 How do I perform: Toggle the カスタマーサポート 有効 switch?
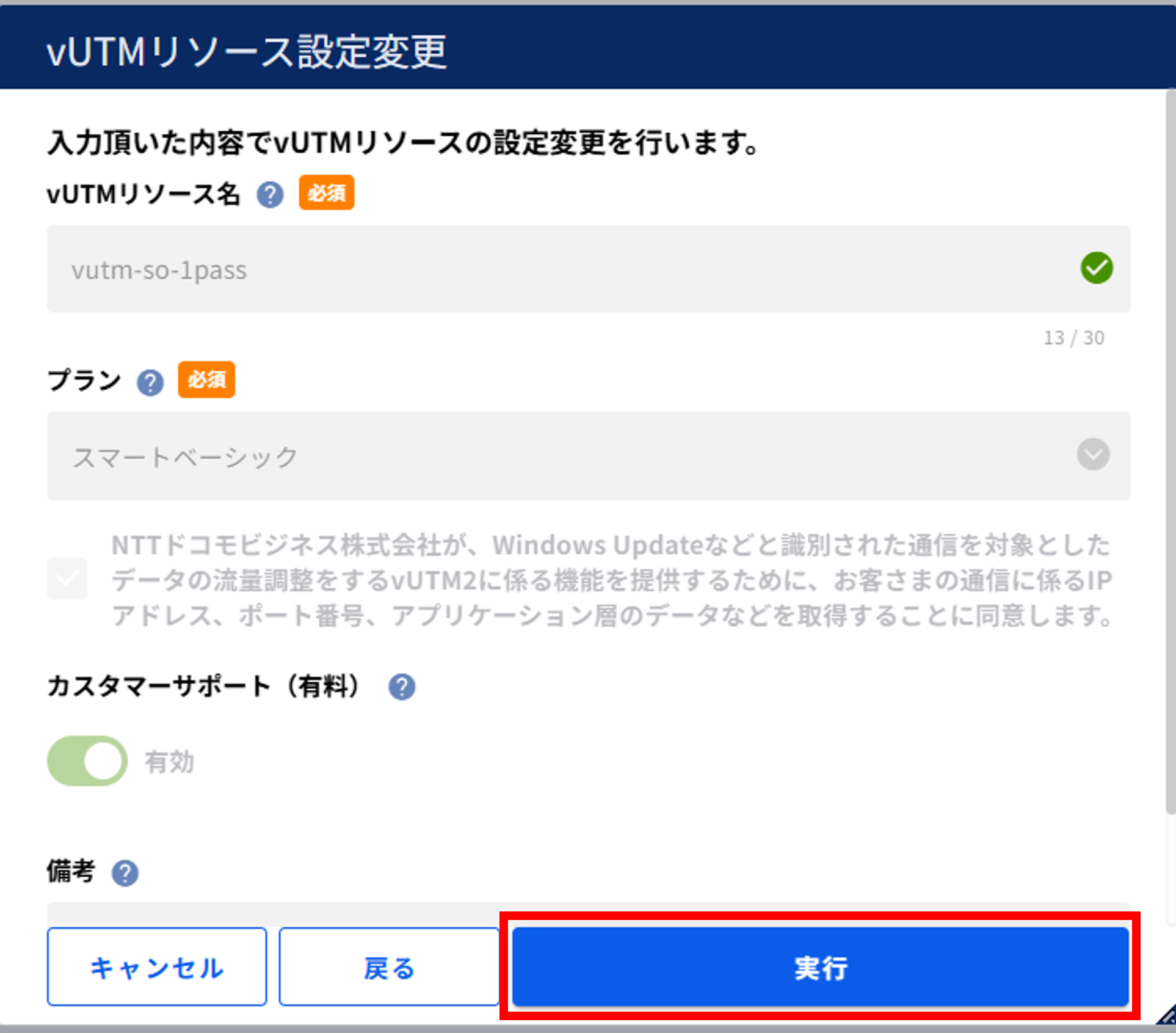tap(87, 761)
